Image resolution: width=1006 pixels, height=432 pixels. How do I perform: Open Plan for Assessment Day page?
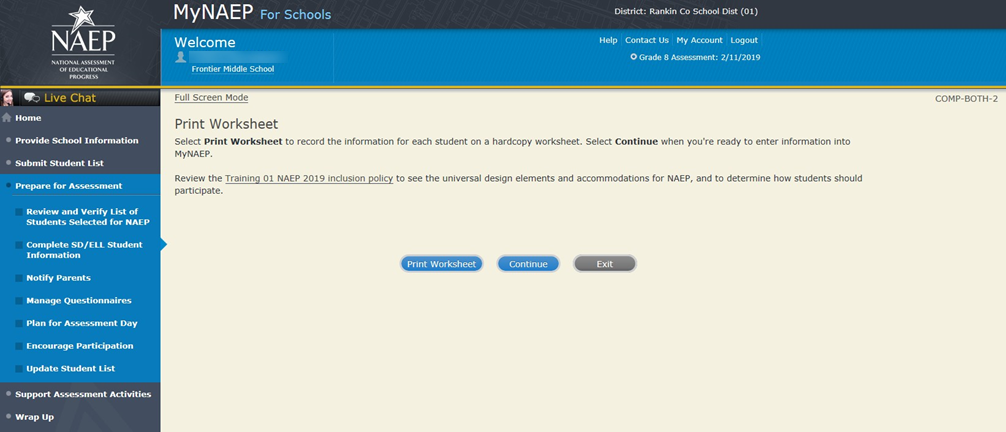[81, 324]
